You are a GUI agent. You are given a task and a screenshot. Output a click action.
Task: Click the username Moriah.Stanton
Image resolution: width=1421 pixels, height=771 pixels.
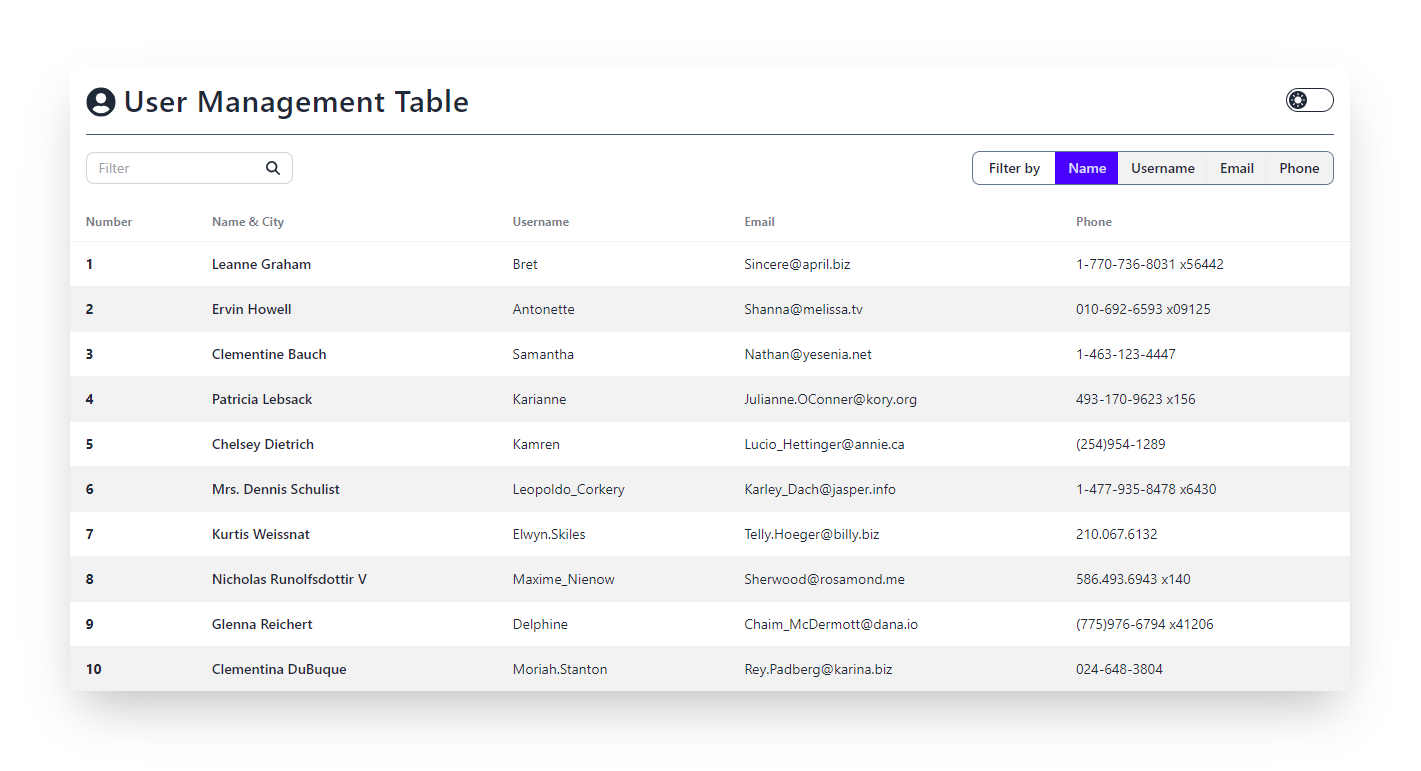tap(560, 669)
